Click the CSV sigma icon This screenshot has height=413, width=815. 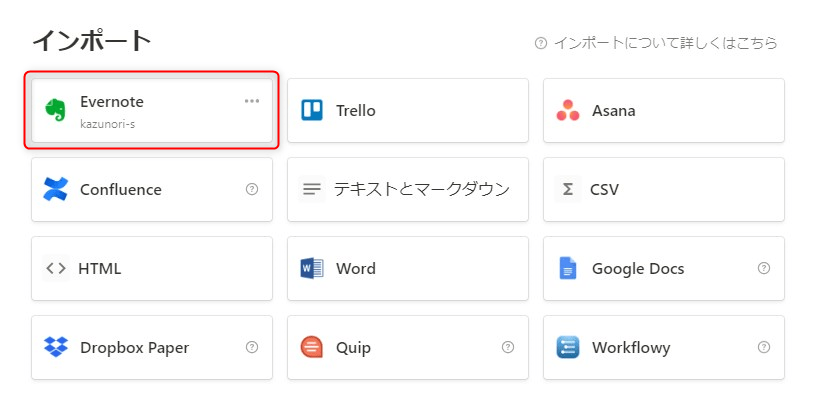[x=568, y=189]
